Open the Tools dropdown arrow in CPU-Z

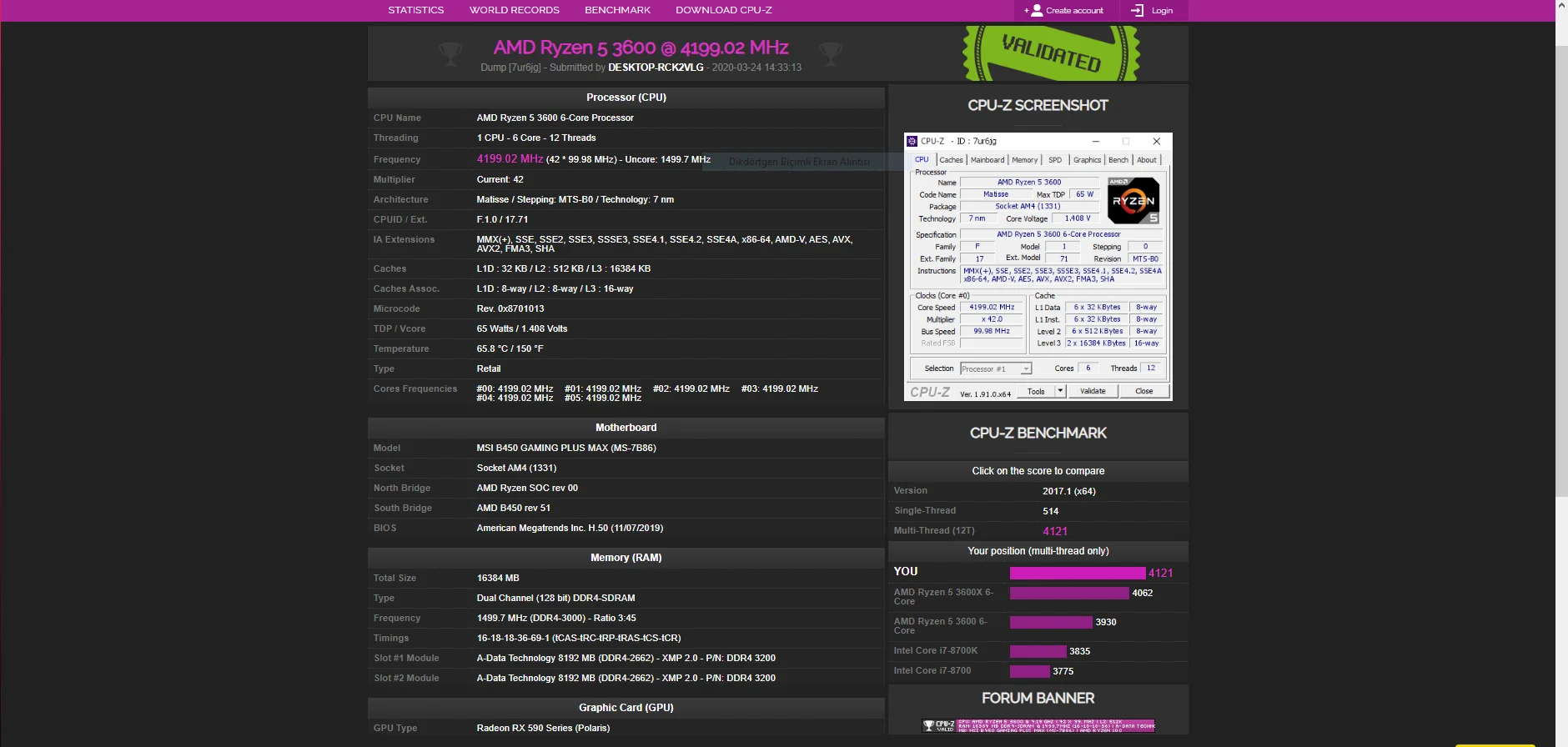point(1060,391)
